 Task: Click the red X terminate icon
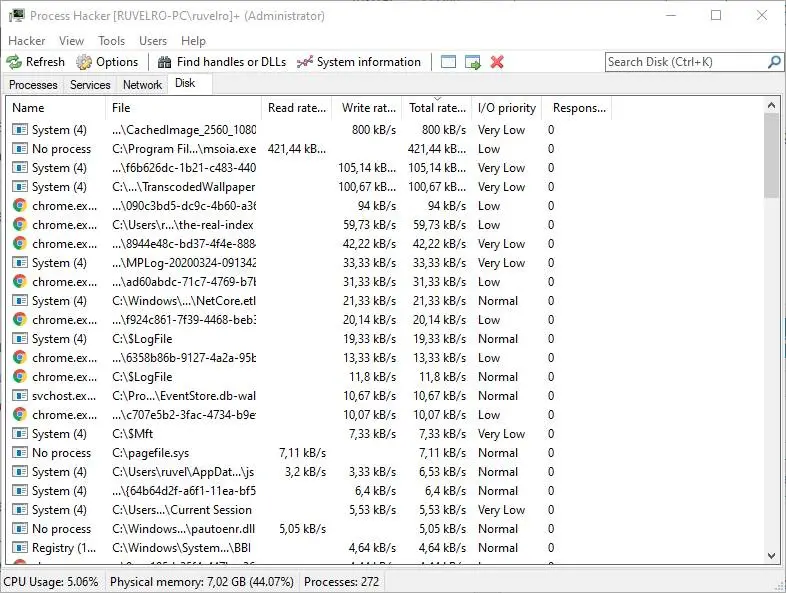click(497, 62)
